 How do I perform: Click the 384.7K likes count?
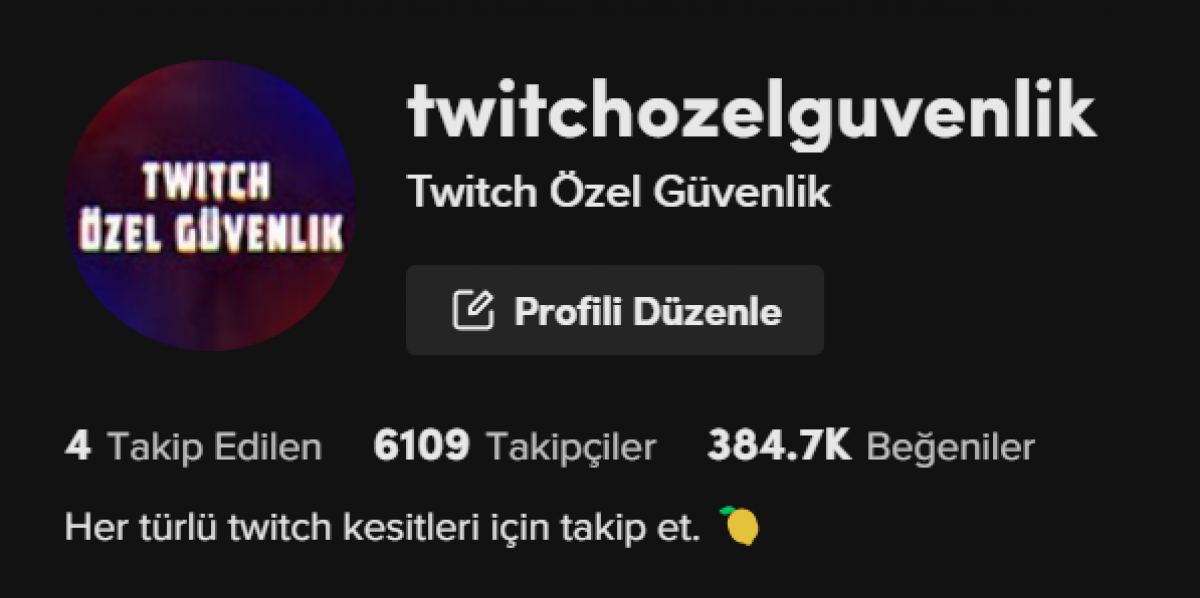[x=779, y=446]
